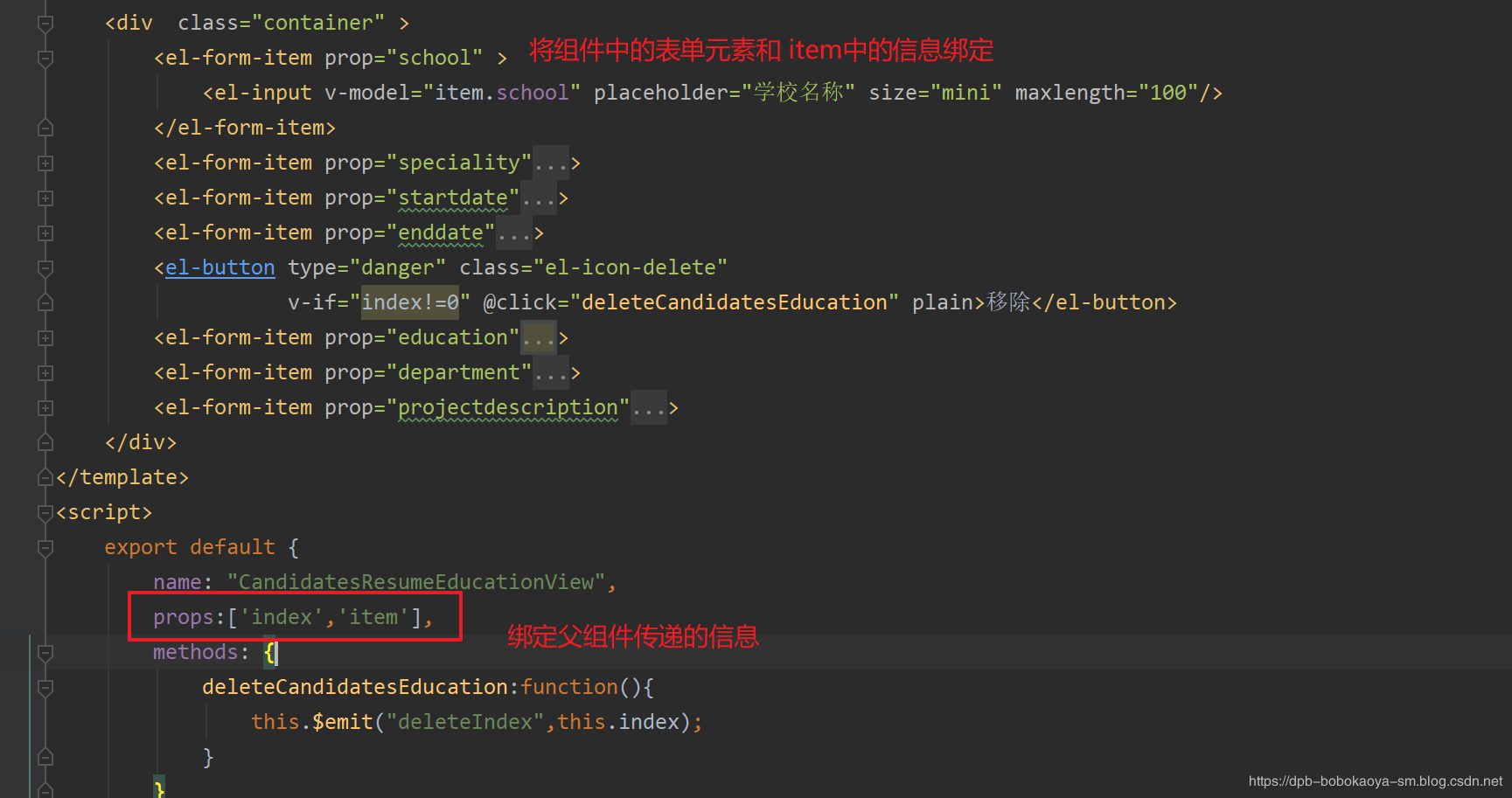This screenshot has height=798, width=1512.
Task: Click folded ellipsis after startdate prop
Action: coord(539,198)
